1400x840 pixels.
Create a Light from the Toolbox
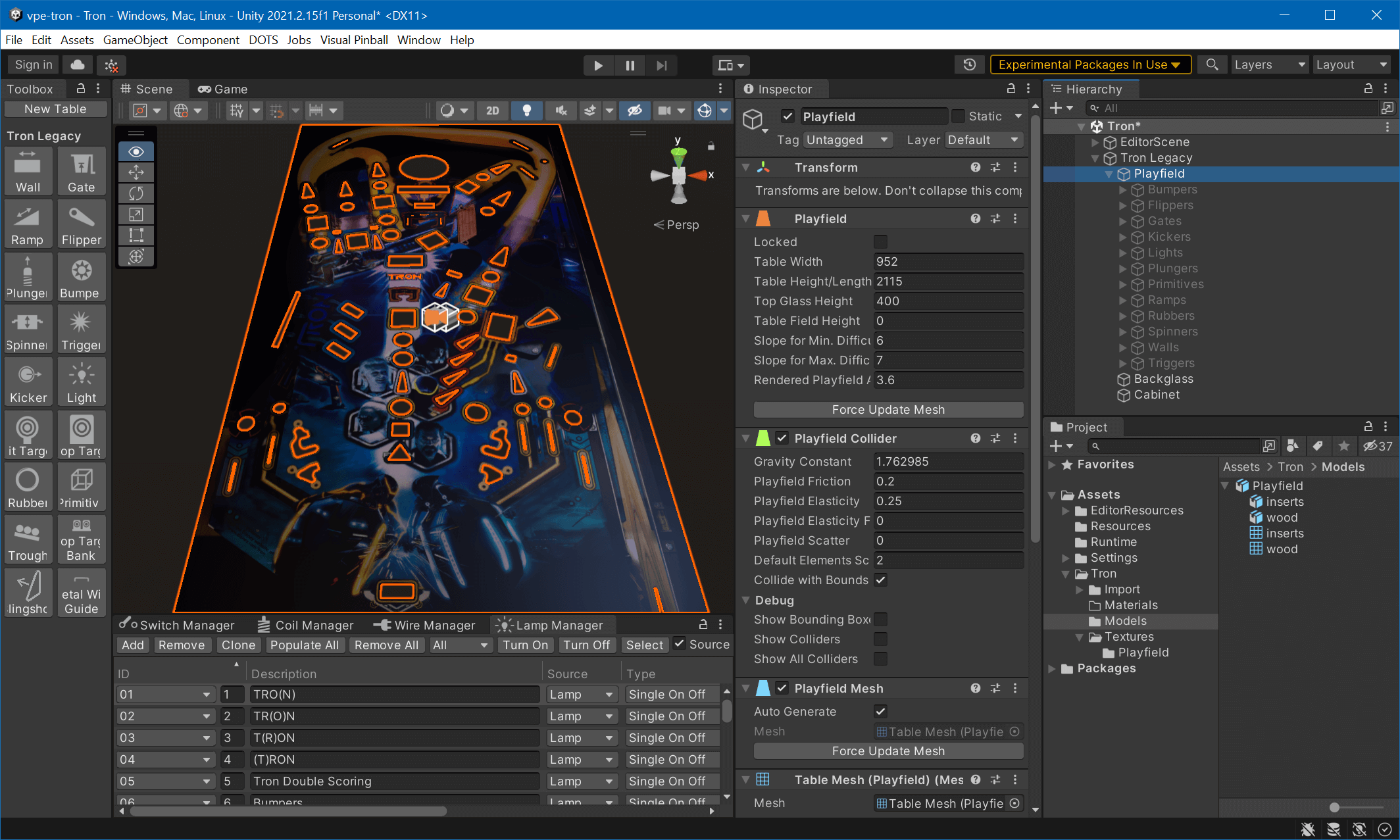tap(81, 382)
